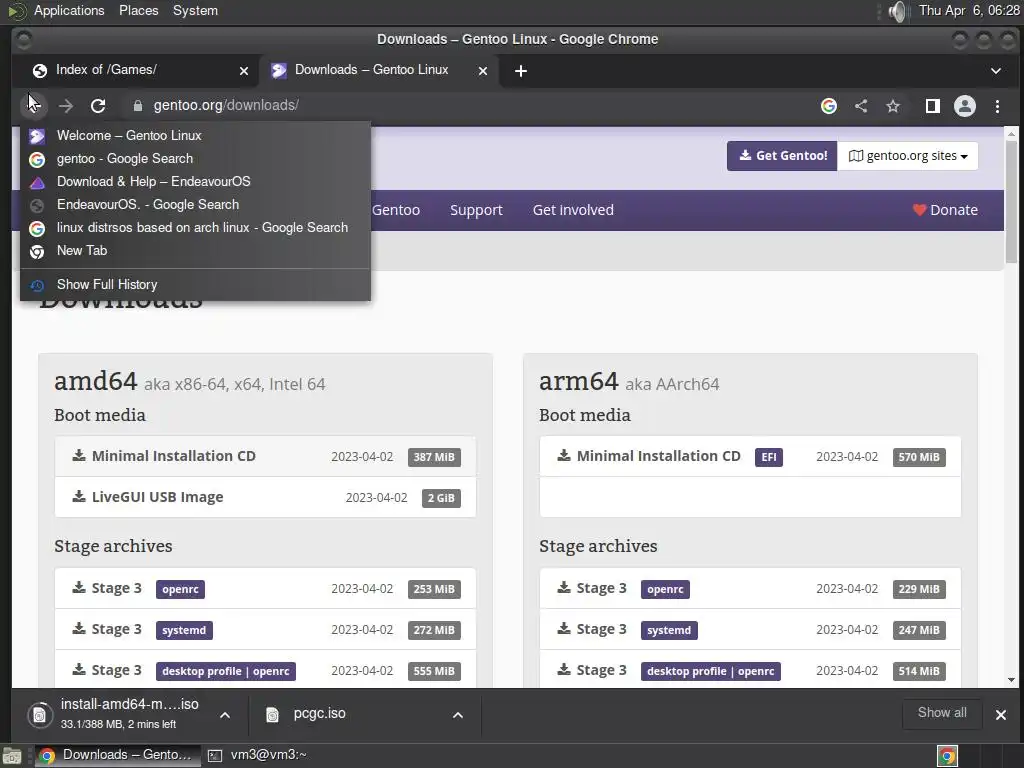Open Chrome three-dot menu

tap(997, 106)
